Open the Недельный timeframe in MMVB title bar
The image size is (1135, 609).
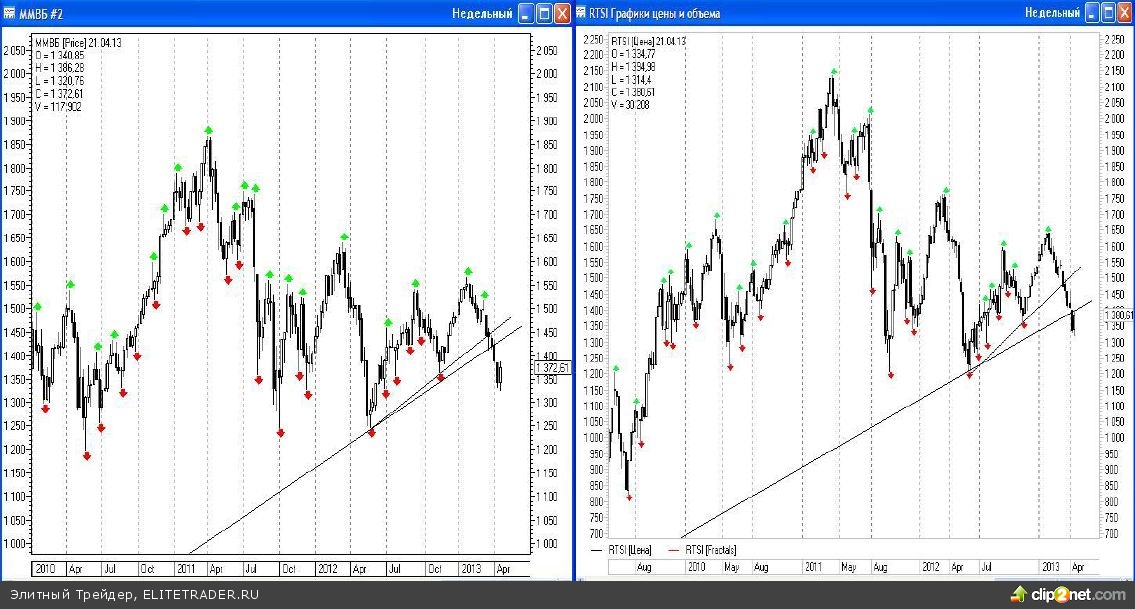point(482,14)
